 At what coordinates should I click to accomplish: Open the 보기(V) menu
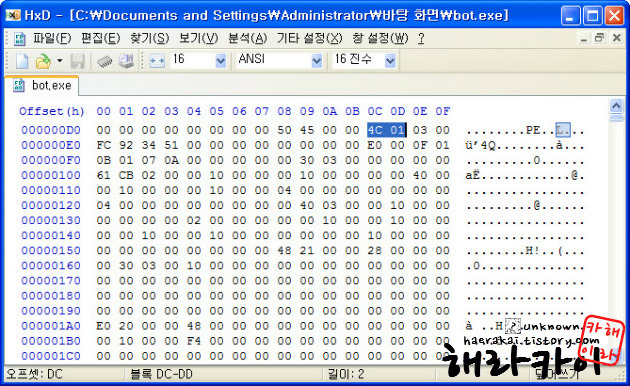click(x=198, y=39)
